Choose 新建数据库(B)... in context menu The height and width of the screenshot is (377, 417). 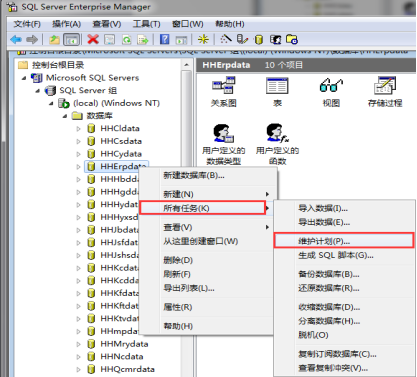point(207,175)
